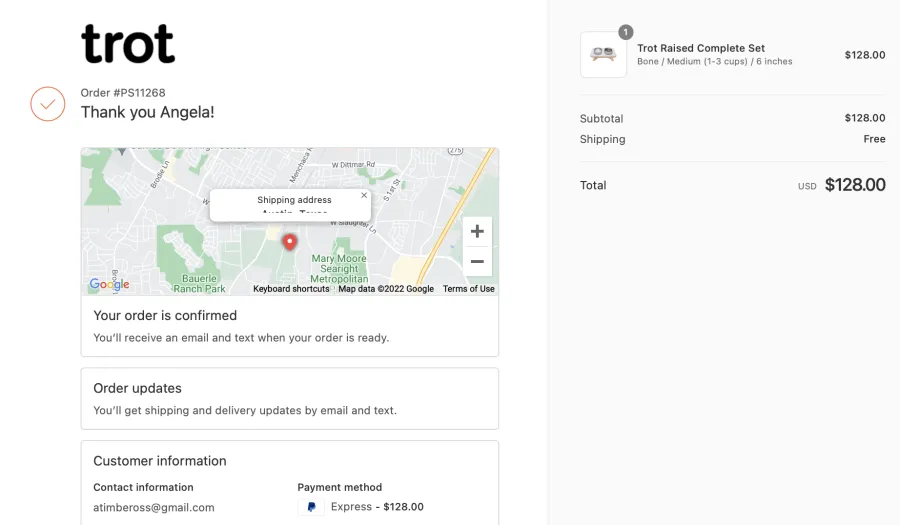Click the Customer information heading
900x525 pixels.
[x=160, y=461]
